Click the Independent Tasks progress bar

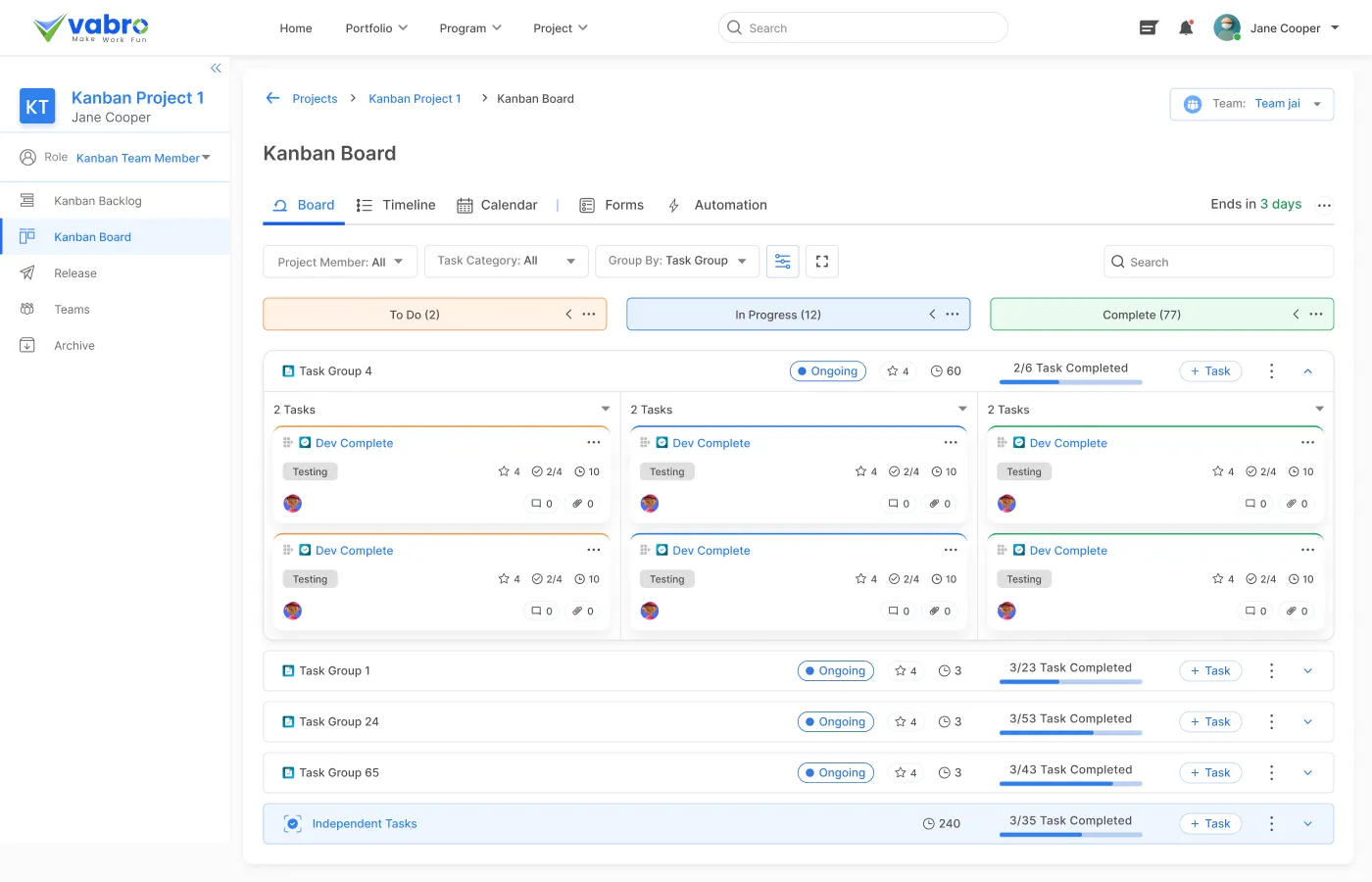coord(1070,835)
